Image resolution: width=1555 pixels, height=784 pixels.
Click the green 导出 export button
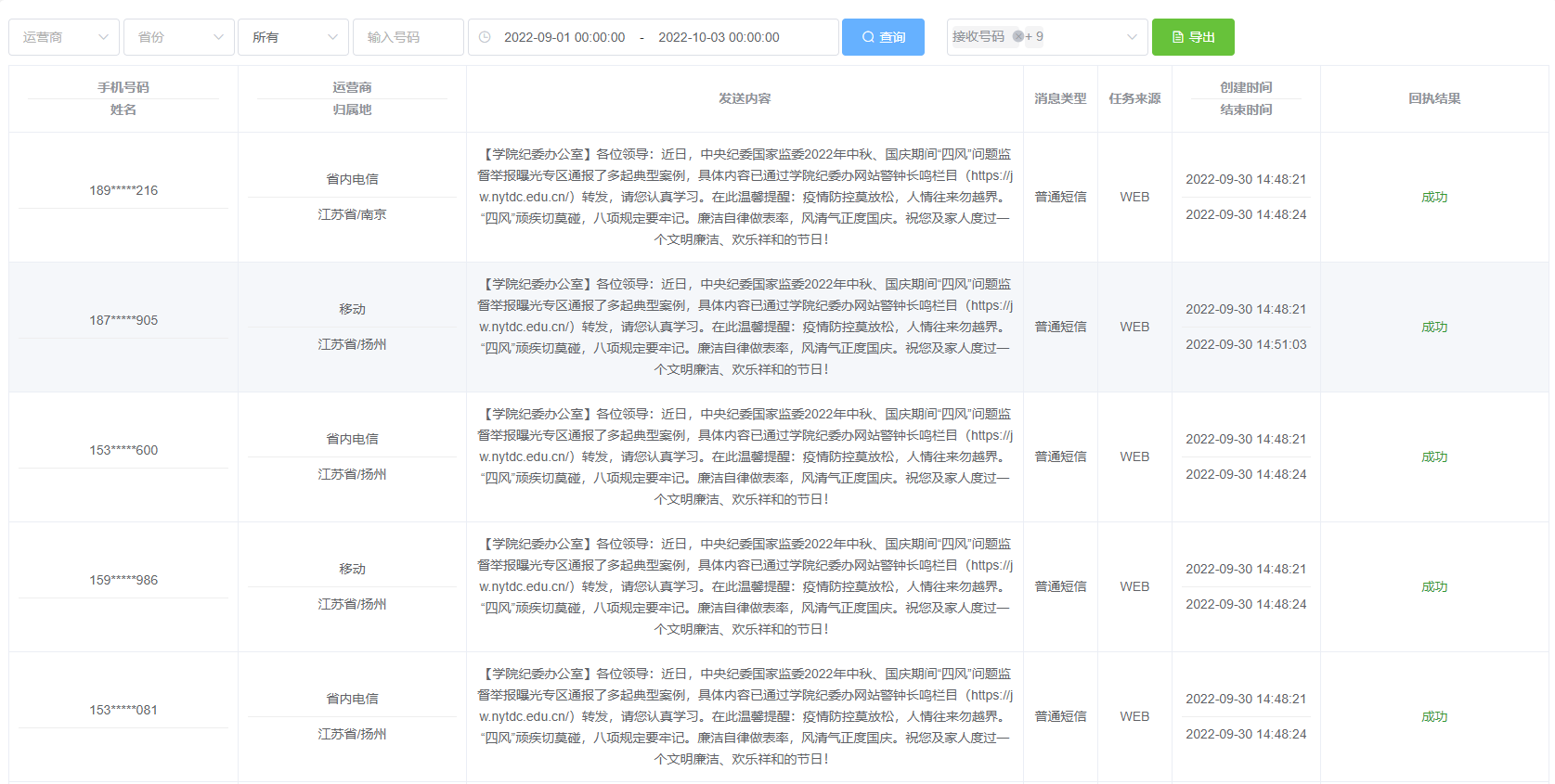[1193, 37]
